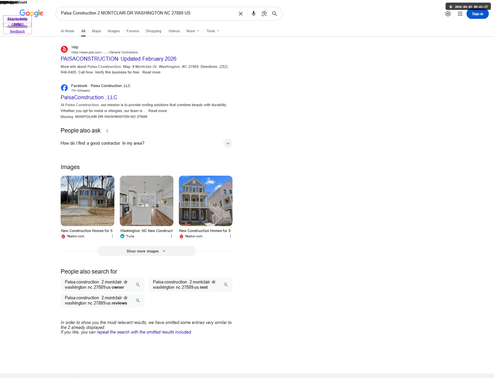Open People also ask options menu

pos(107,131)
